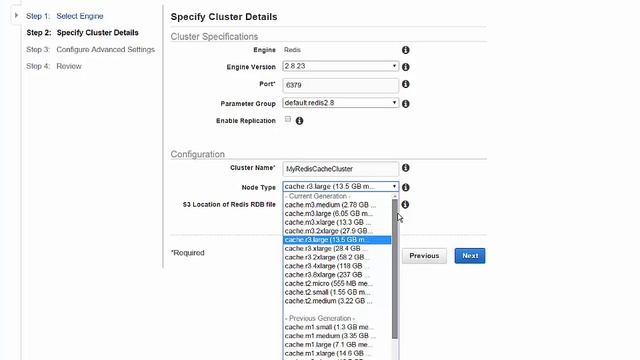Select cache.t2.micro (555 MB) node type
This screenshot has width=640, height=360.
coord(337,283)
